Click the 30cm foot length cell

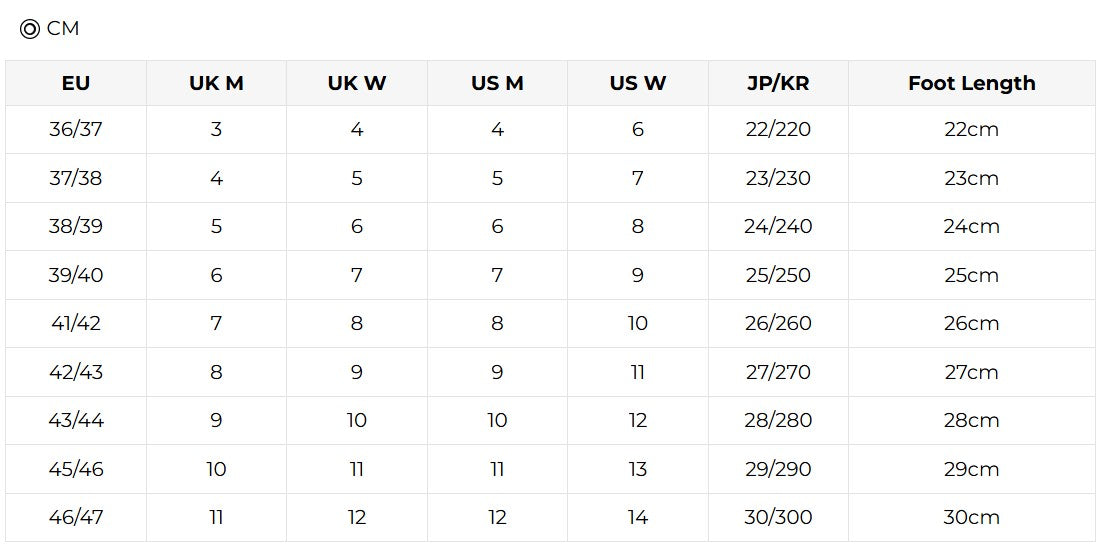point(971,518)
